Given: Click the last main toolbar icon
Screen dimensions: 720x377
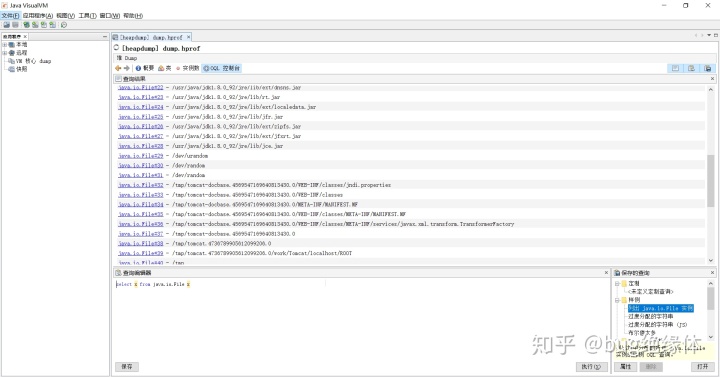Looking at the screenshot, I should tap(63, 25).
